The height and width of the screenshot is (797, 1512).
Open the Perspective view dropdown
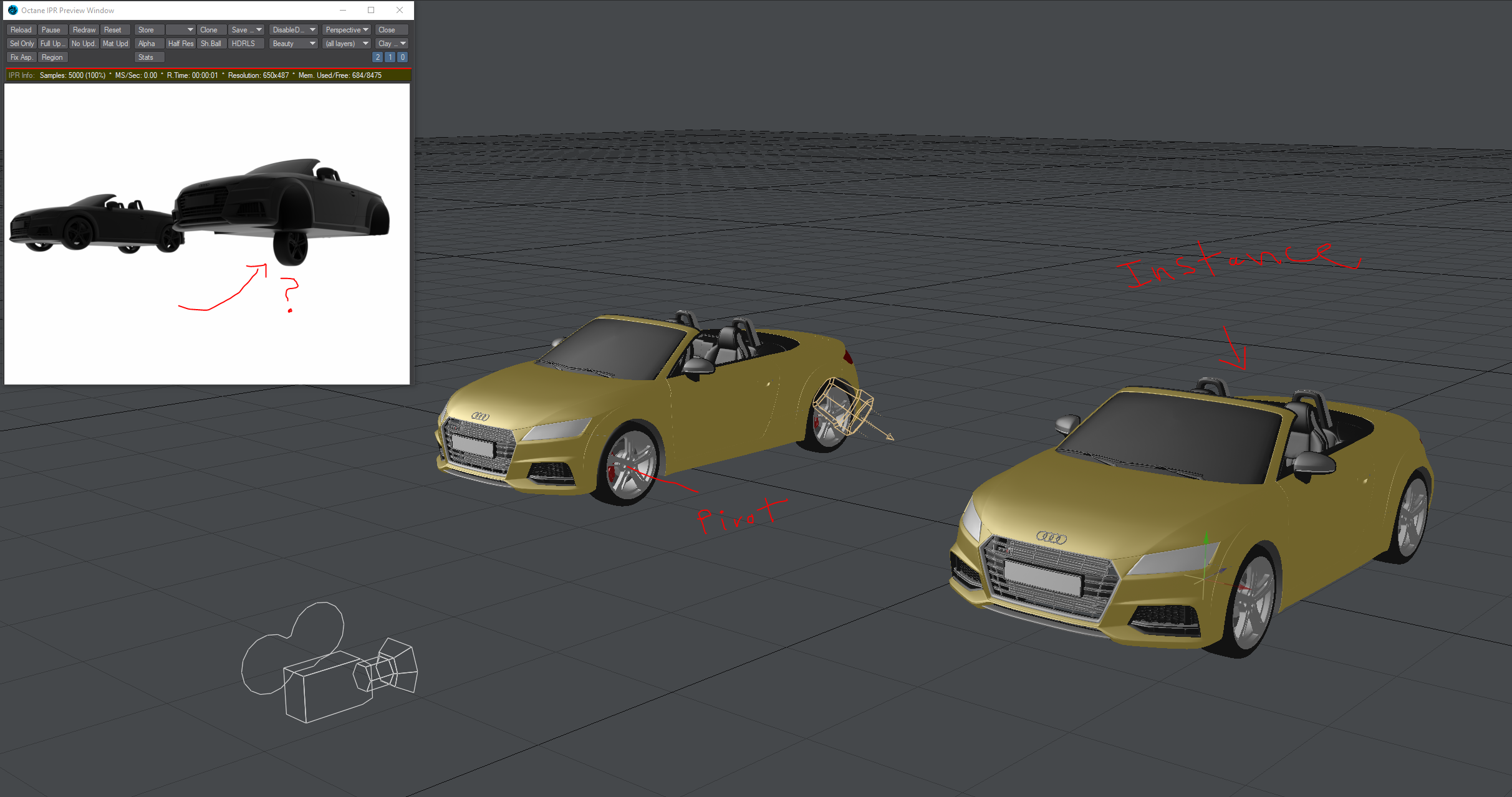click(x=347, y=30)
